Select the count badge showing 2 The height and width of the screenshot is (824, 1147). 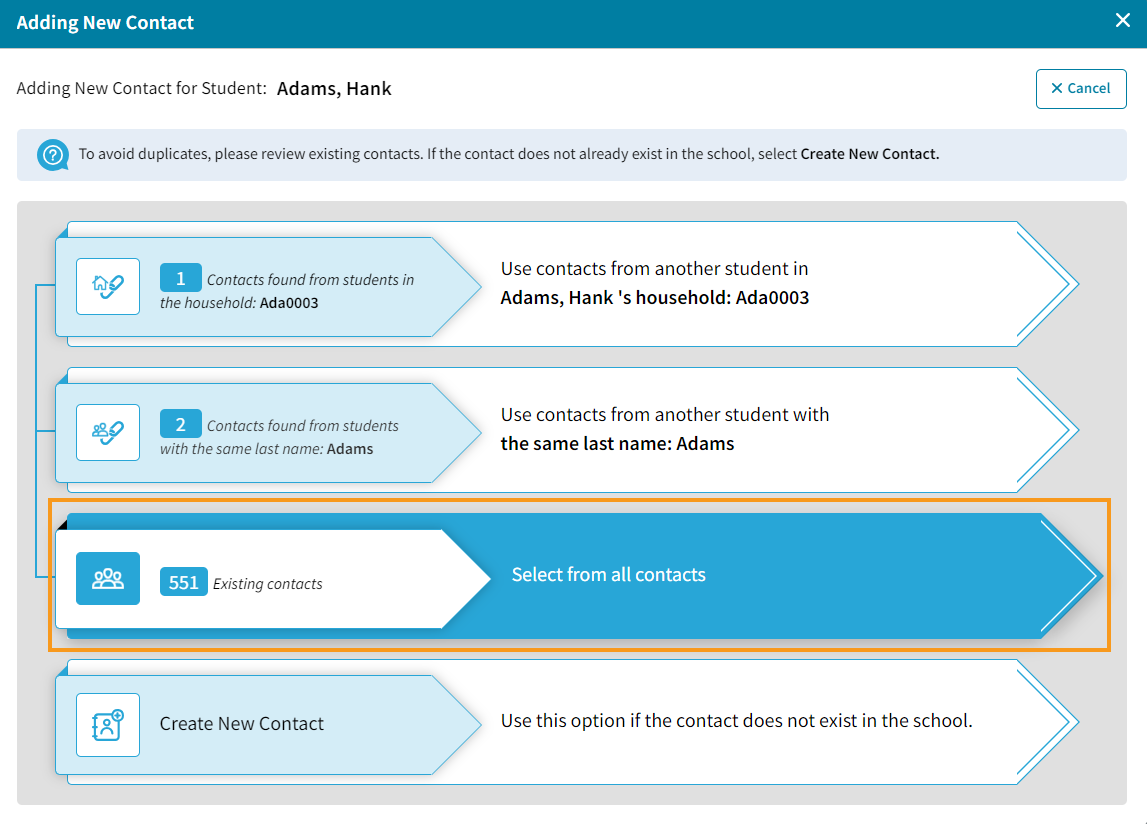tap(181, 424)
